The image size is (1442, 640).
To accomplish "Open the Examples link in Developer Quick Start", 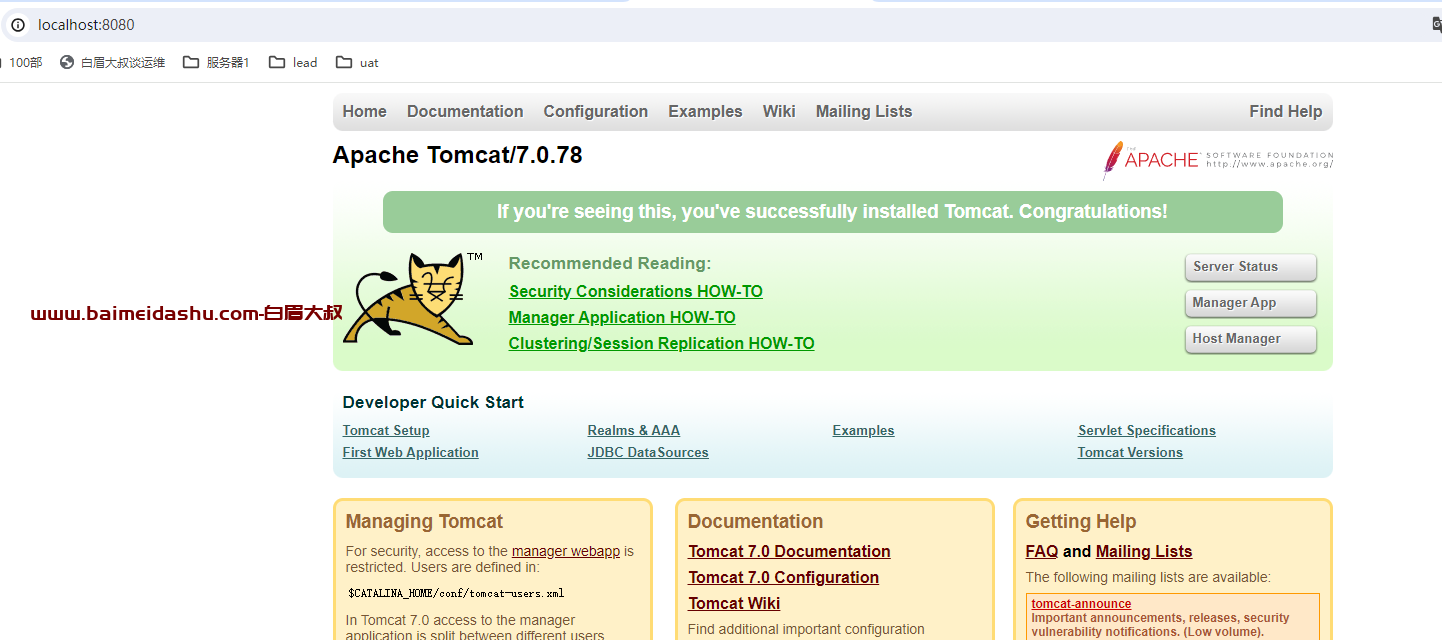I will point(863,430).
